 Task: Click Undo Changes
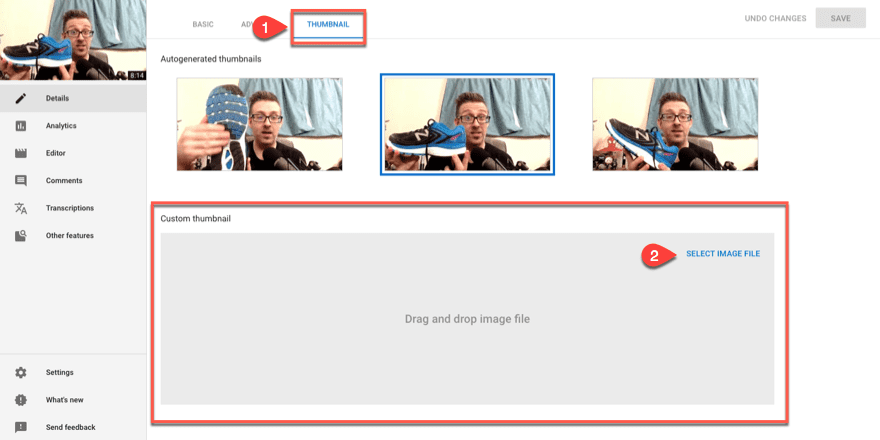point(776,19)
